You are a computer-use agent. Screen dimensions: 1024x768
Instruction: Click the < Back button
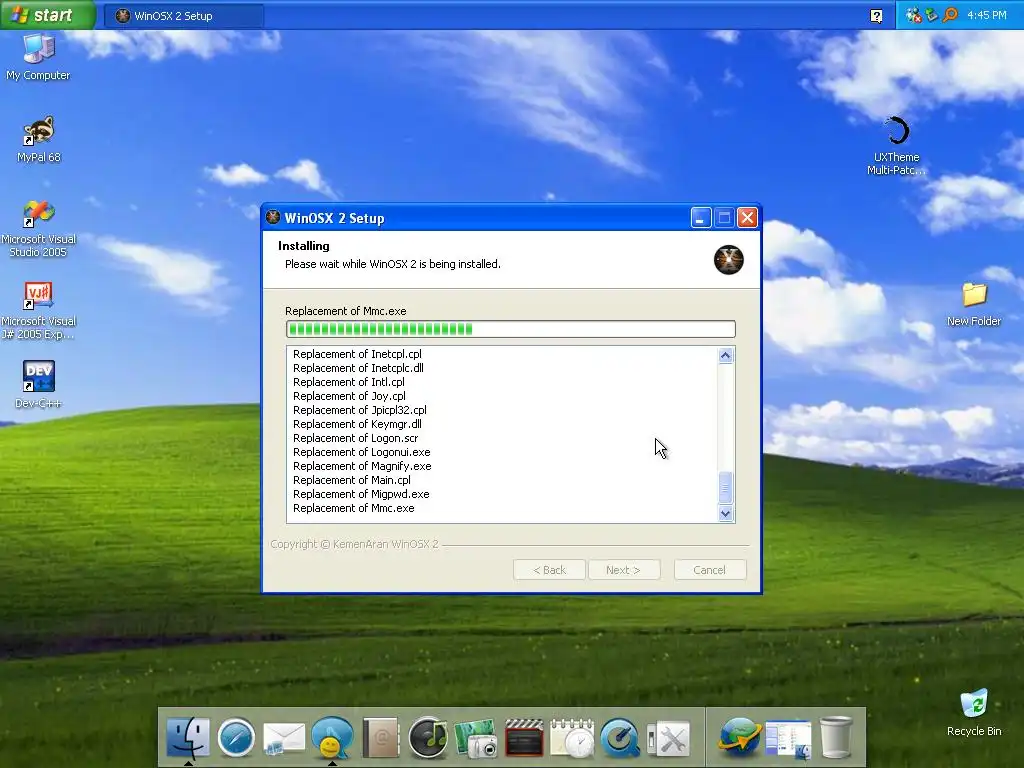pyautogui.click(x=549, y=570)
